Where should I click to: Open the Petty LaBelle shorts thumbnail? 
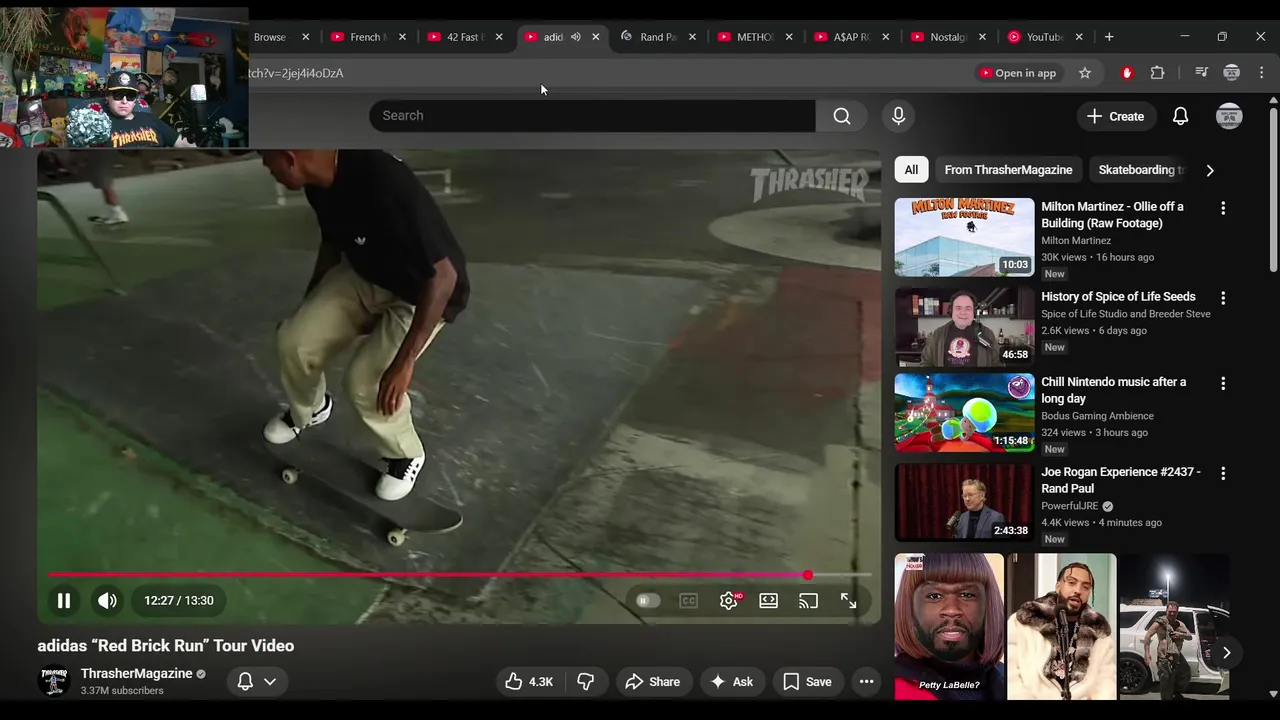point(949,627)
